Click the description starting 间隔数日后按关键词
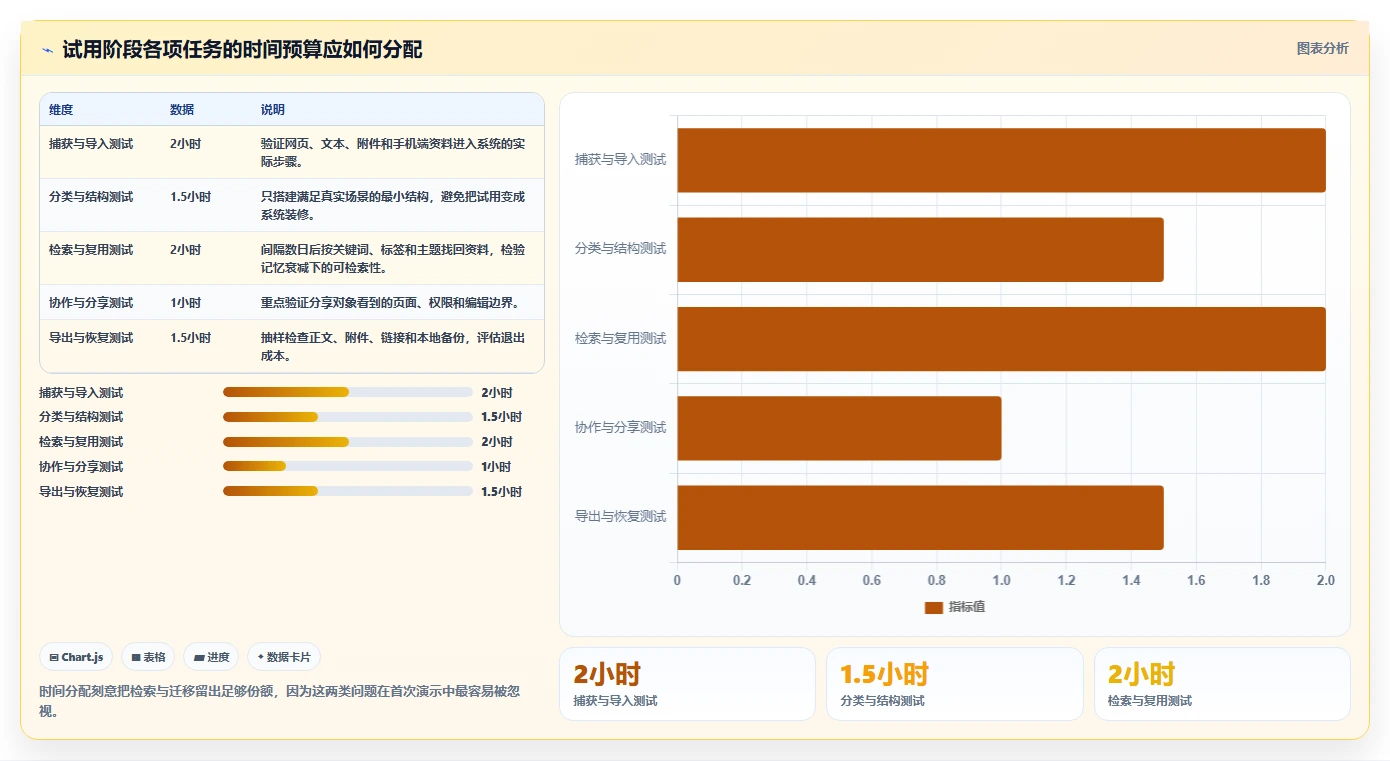Image resolution: width=1390 pixels, height=761 pixels. [x=393, y=259]
